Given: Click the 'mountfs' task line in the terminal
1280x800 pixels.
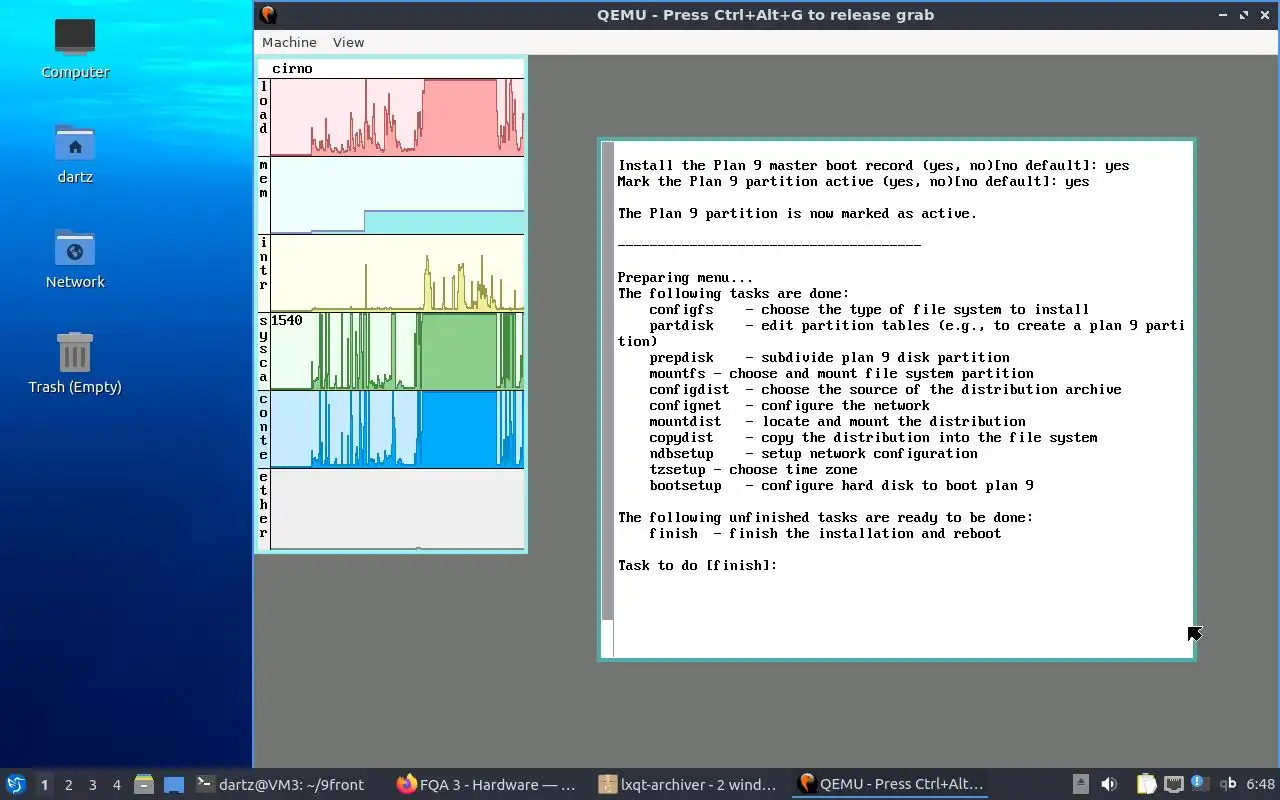Looking at the screenshot, I should (841, 374).
